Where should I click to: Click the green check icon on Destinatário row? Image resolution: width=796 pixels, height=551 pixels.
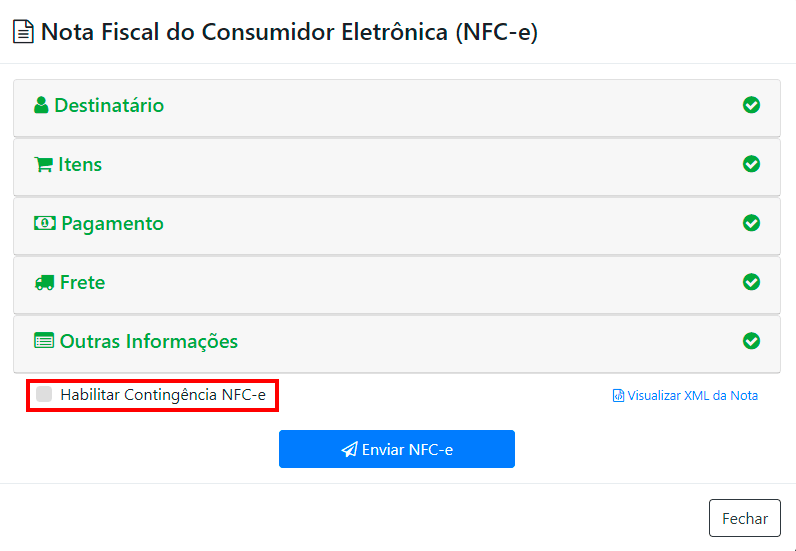point(751,105)
